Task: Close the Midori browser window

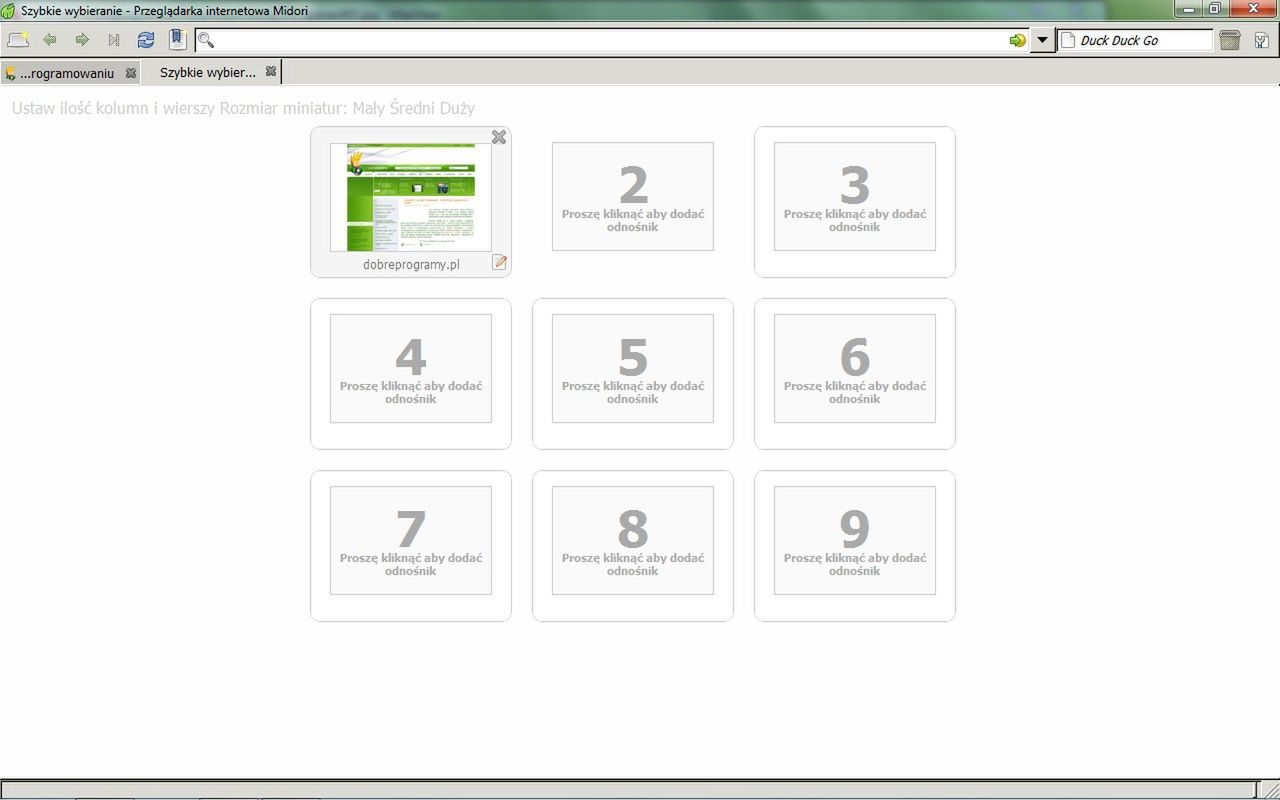Action: pyautogui.click(x=1252, y=9)
